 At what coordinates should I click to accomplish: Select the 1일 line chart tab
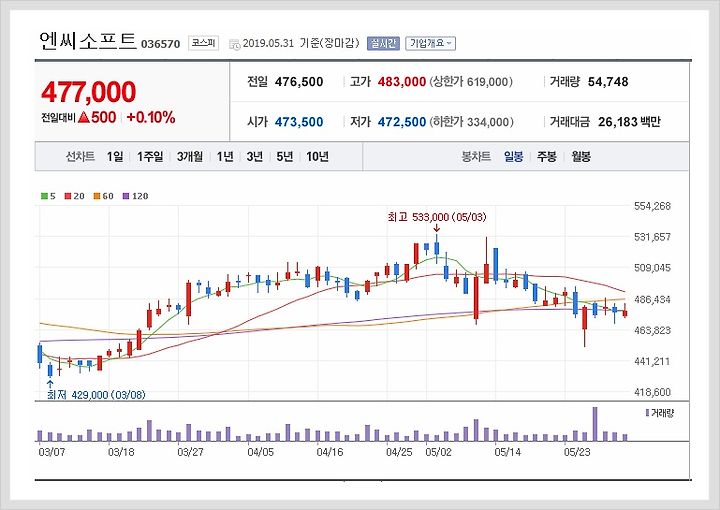pos(115,157)
